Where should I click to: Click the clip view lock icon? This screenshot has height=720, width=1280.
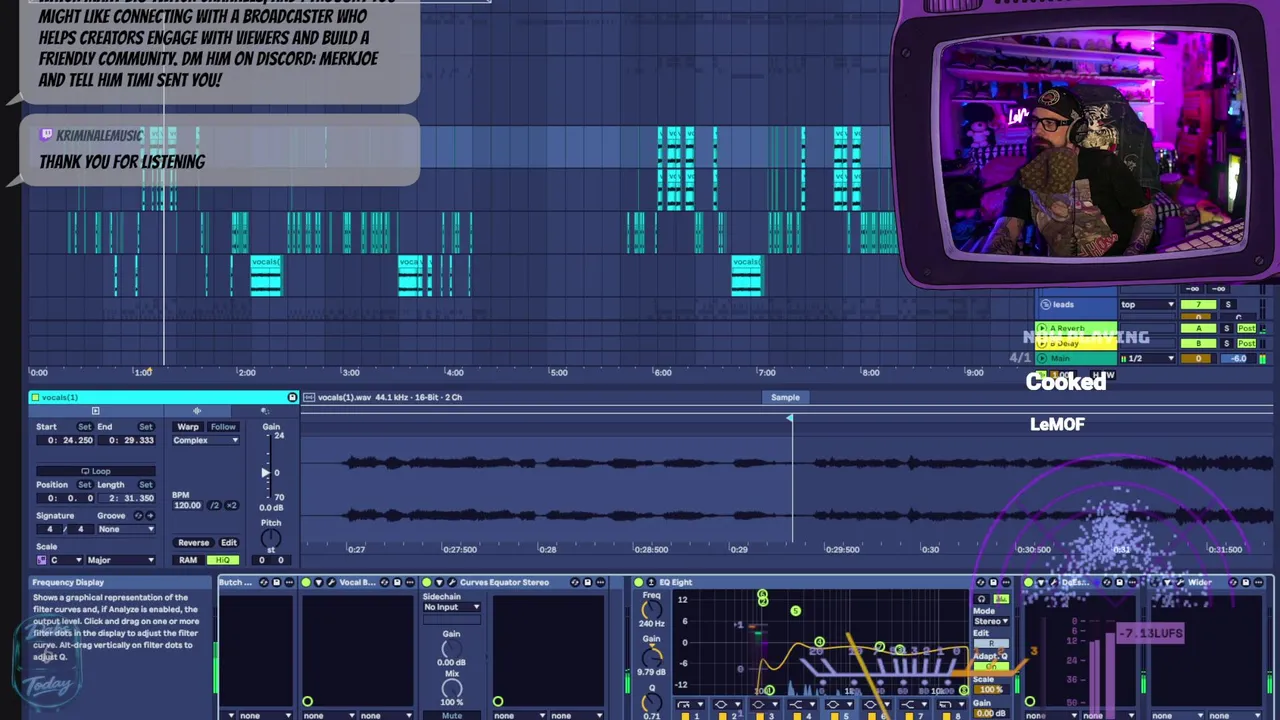[292, 397]
